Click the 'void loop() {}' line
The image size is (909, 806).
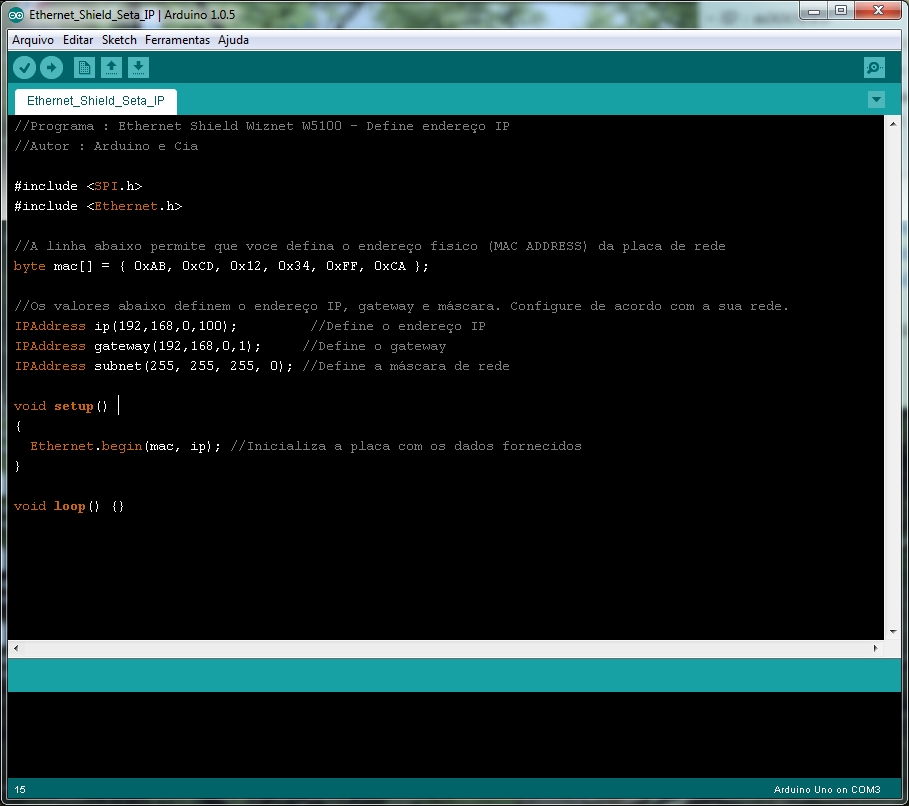(69, 506)
